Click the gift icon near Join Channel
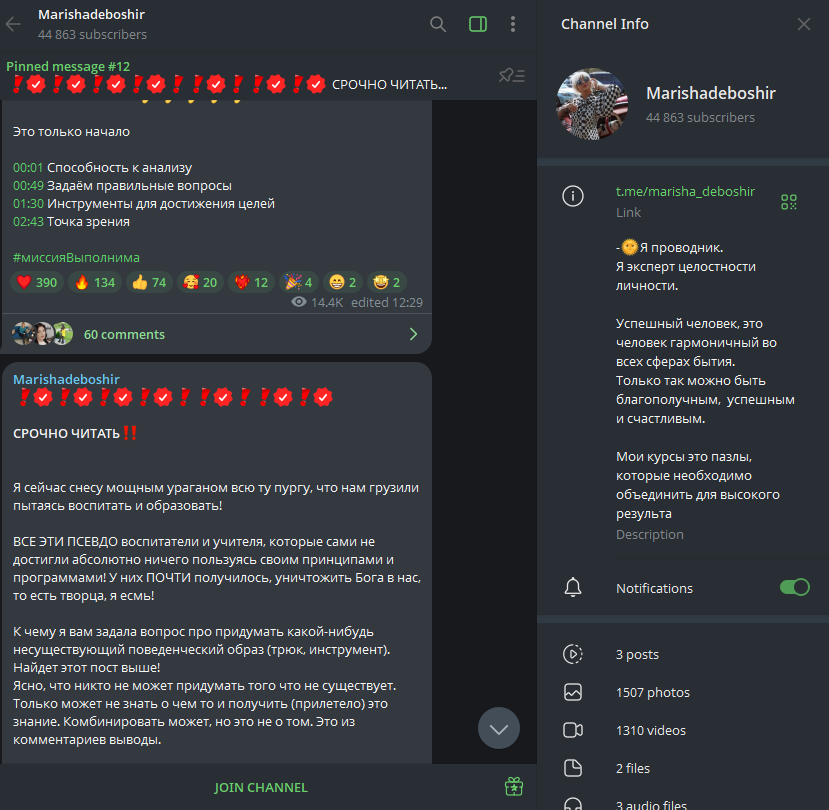Viewport: 829px width, 810px height. (x=514, y=787)
